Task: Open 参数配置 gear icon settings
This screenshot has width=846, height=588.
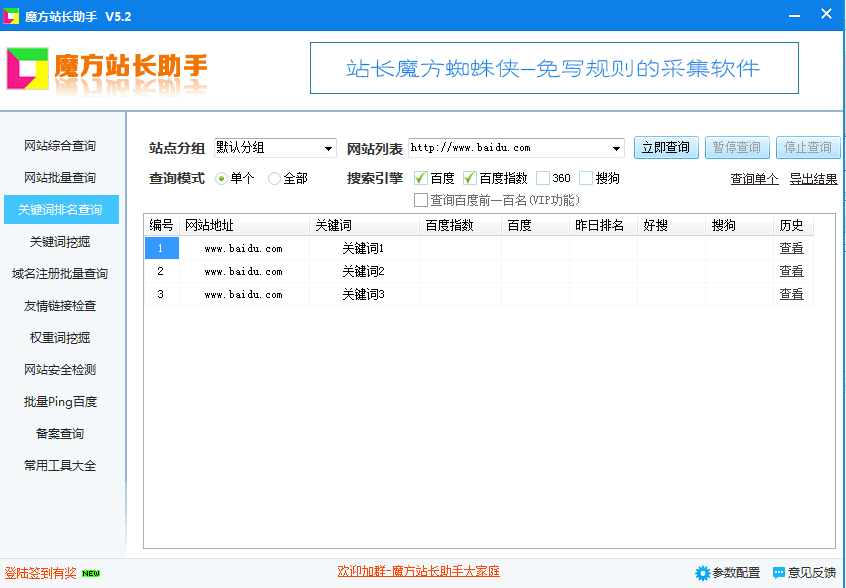Action: point(702,573)
